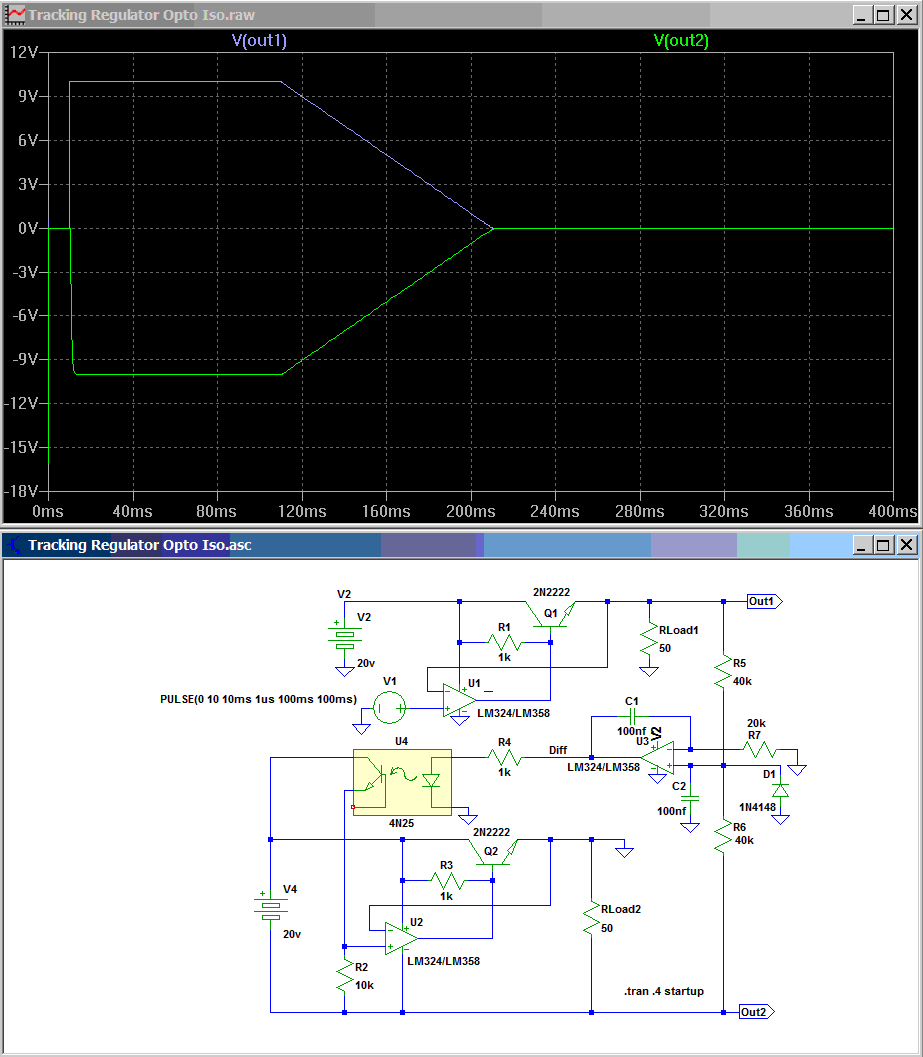Select the Diff net label
The width and height of the screenshot is (923, 1057).
[x=558, y=750]
